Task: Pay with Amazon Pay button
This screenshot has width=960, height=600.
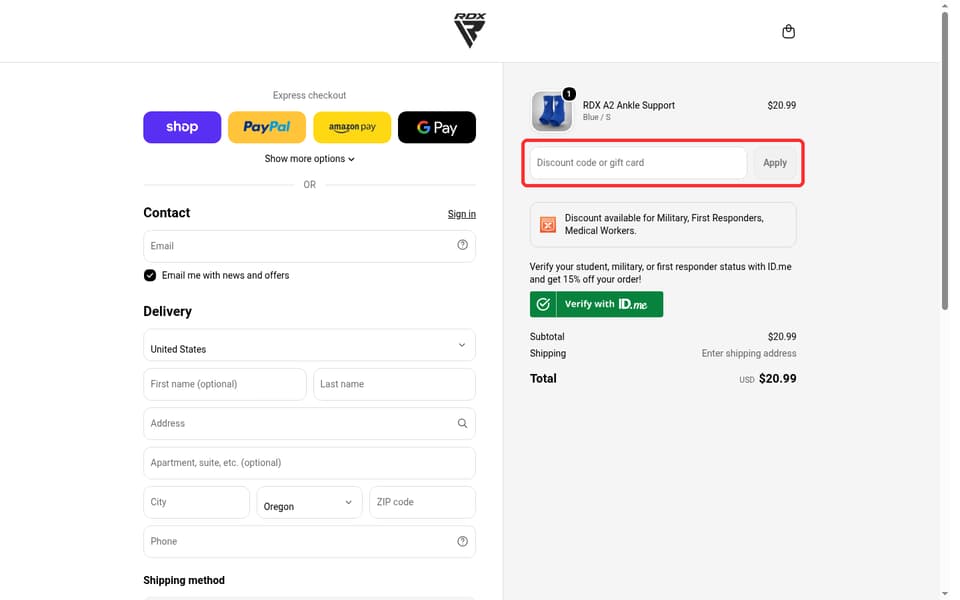Action: pyautogui.click(x=352, y=127)
